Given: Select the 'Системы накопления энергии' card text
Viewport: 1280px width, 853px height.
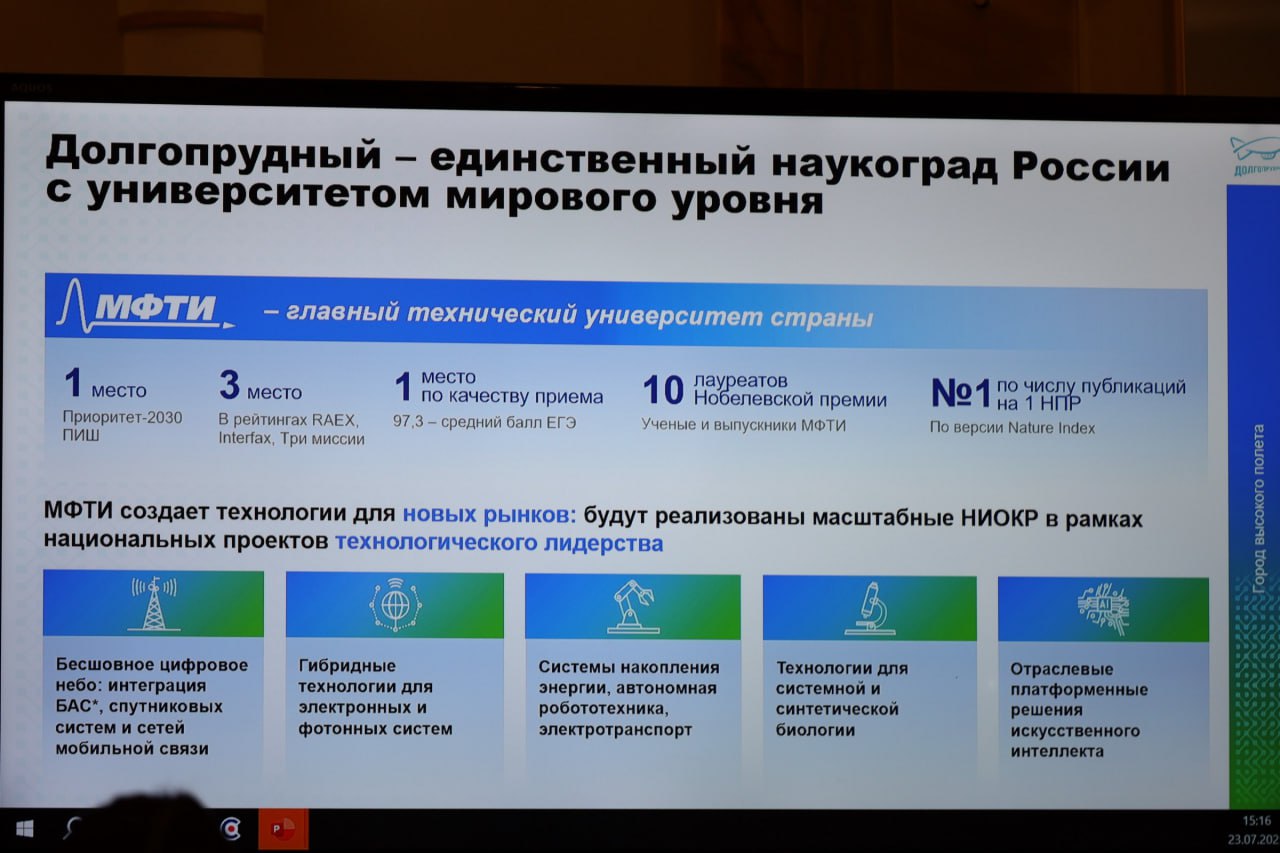Looking at the screenshot, I should [628, 698].
